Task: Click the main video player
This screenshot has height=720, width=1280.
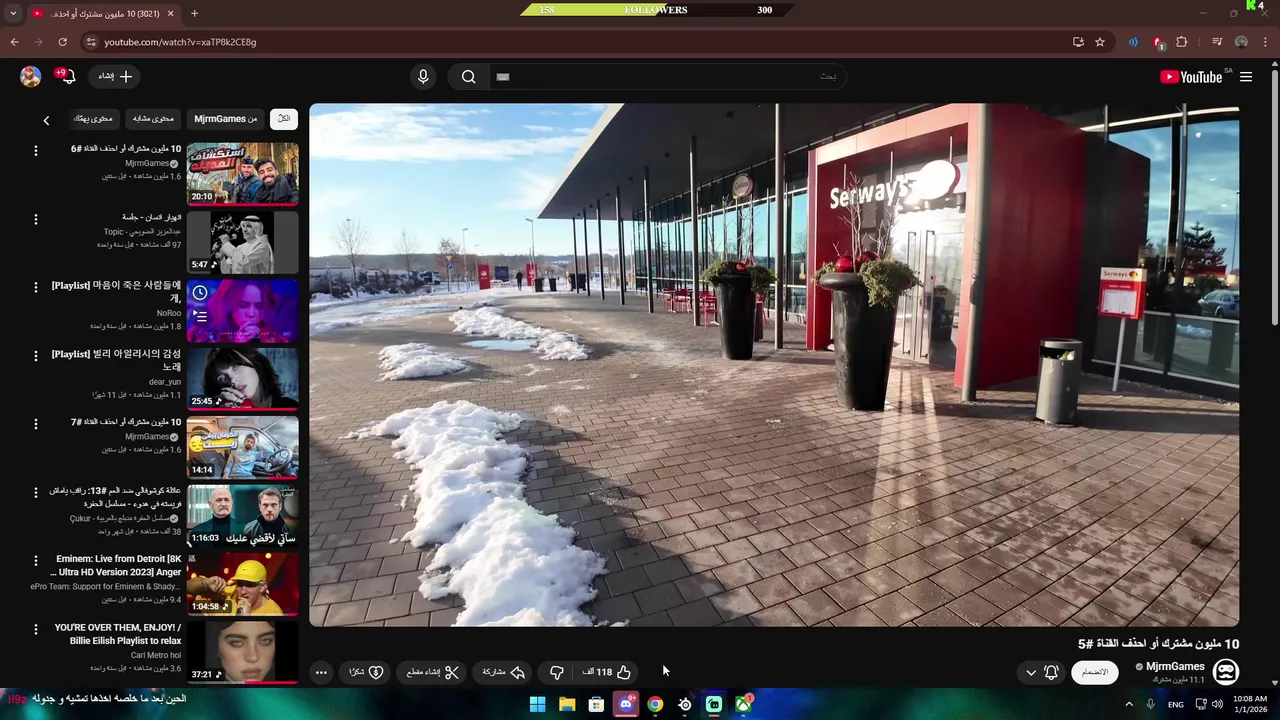Action: (774, 365)
